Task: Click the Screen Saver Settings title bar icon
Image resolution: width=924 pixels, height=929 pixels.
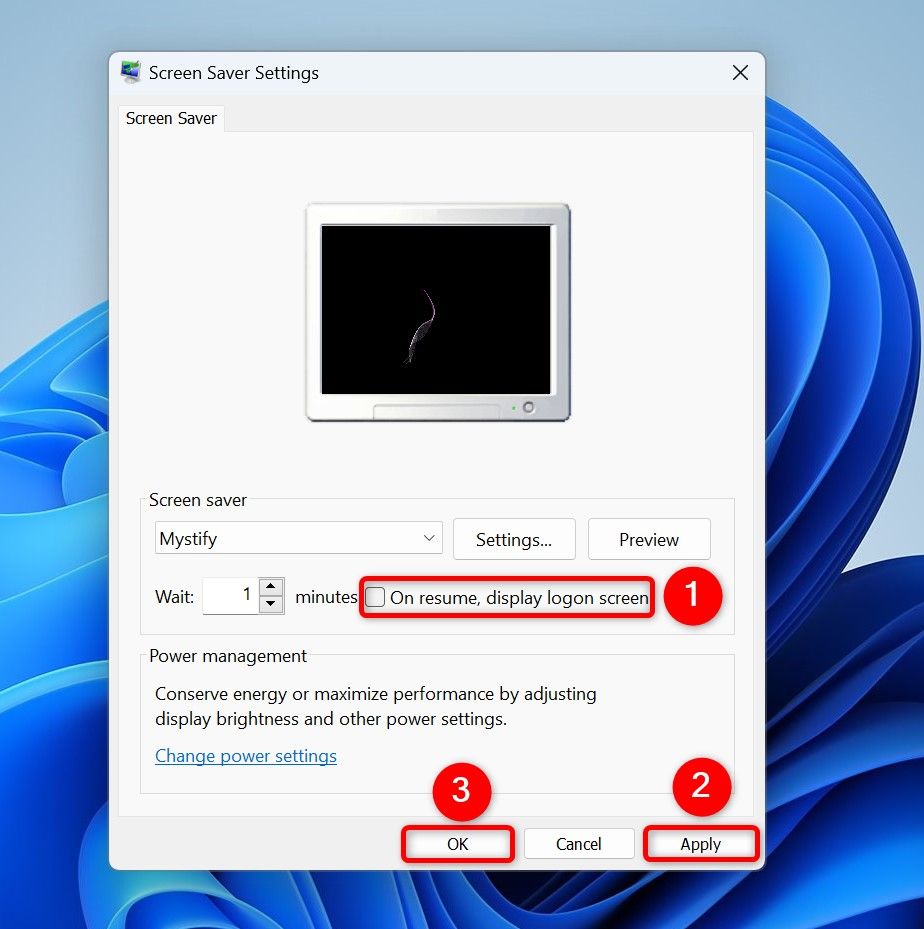Action: (131, 71)
